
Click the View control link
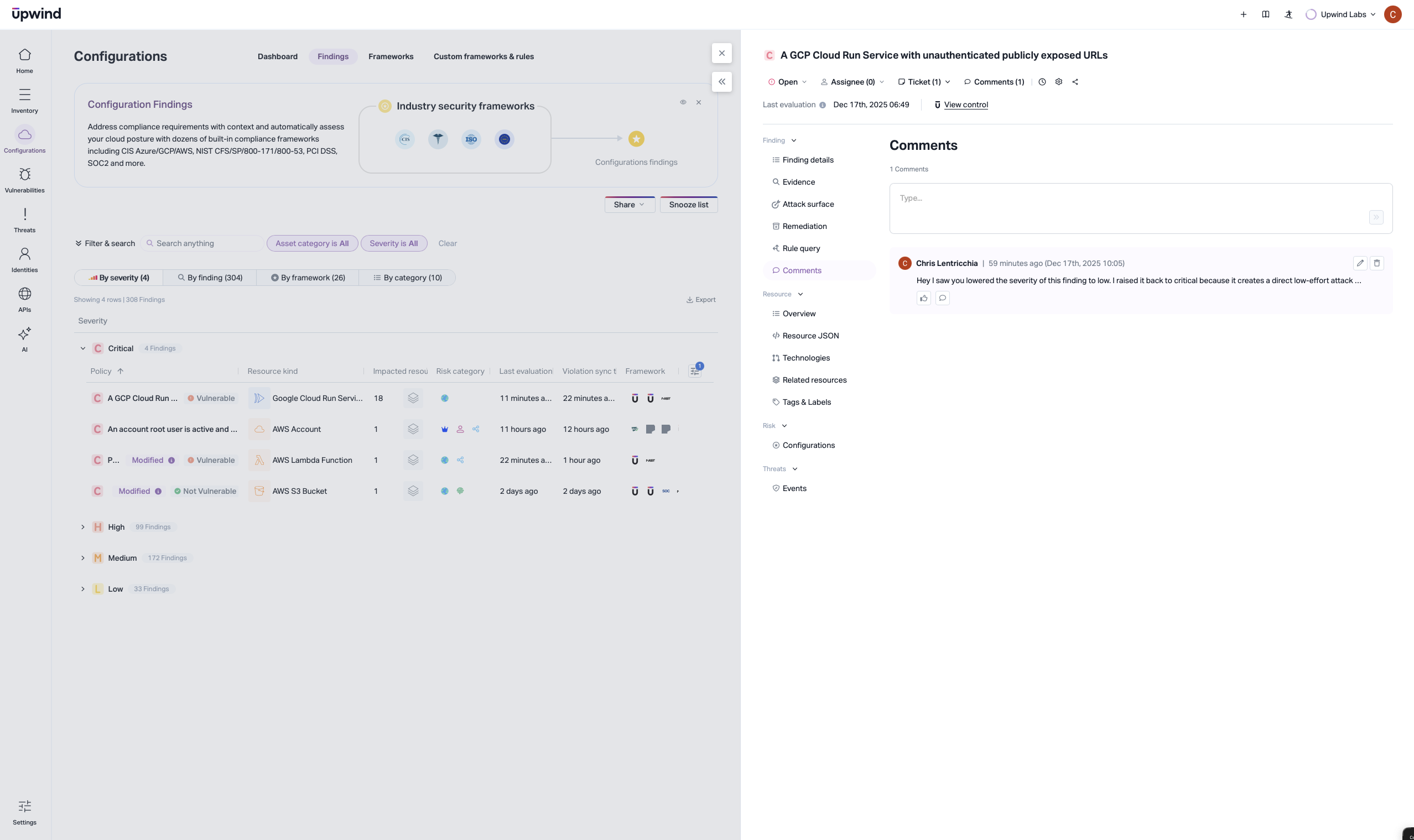965,105
